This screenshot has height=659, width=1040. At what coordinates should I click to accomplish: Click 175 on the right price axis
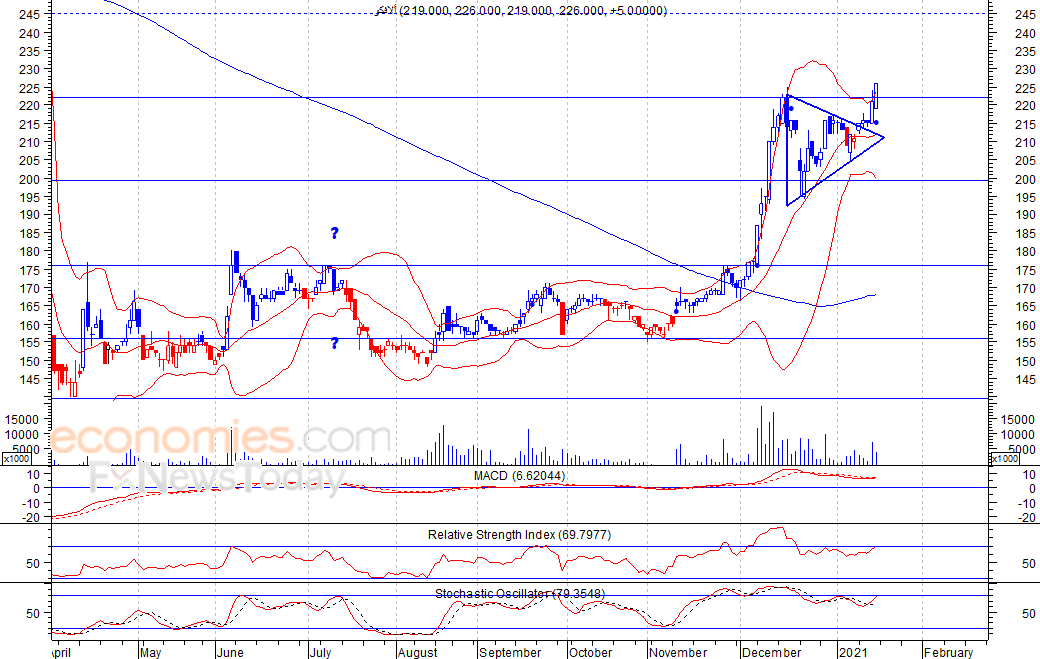1025,270
